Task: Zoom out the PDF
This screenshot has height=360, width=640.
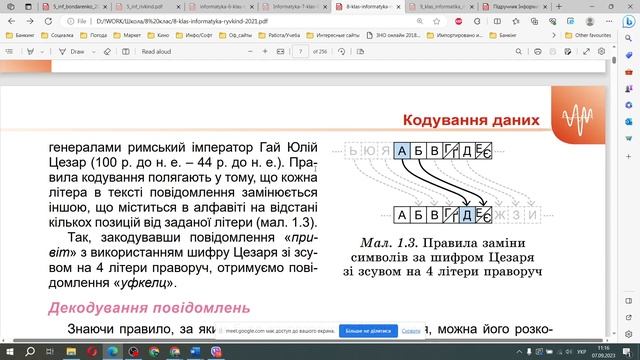Action: (250, 52)
